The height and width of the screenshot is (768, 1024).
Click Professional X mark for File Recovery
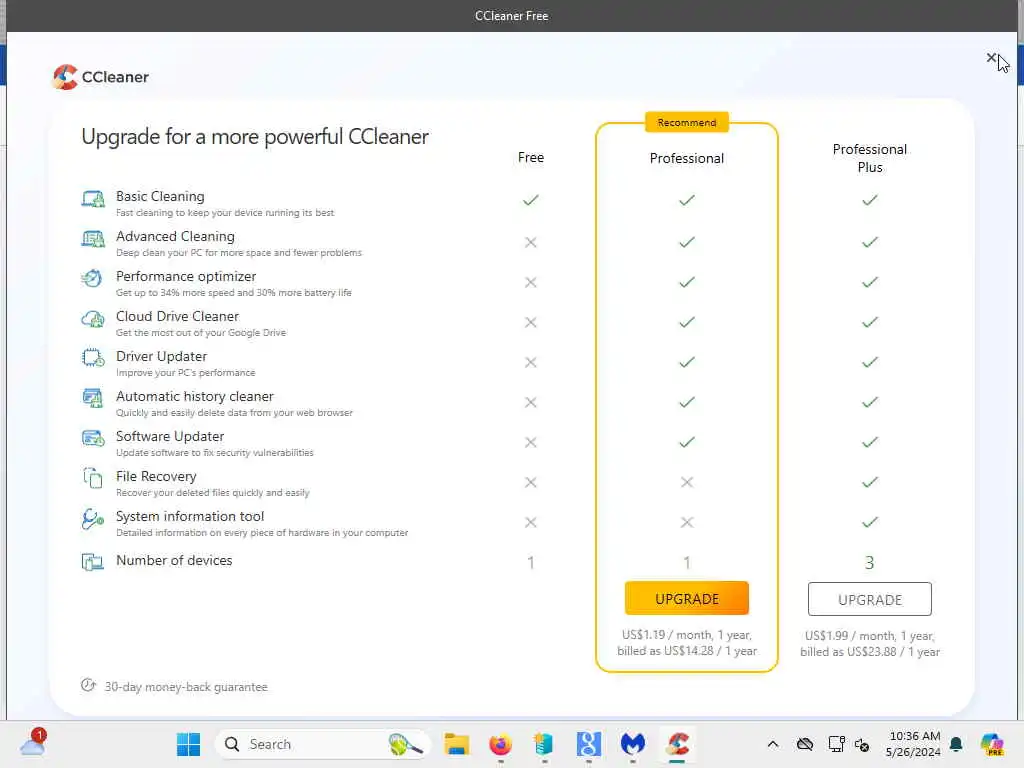coord(686,482)
